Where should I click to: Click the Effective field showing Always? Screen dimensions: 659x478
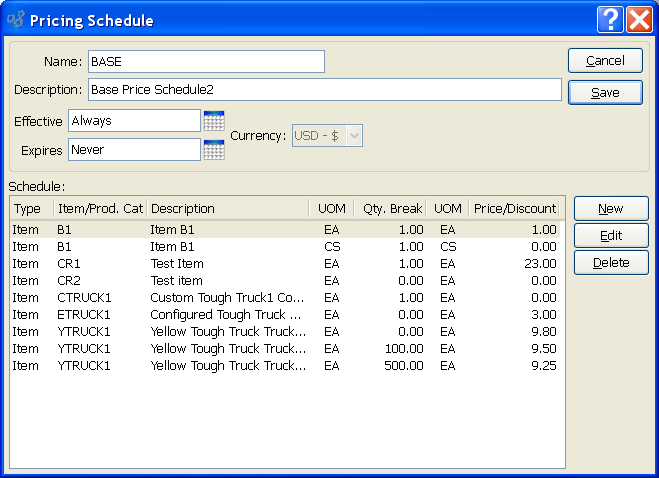[134, 121]
